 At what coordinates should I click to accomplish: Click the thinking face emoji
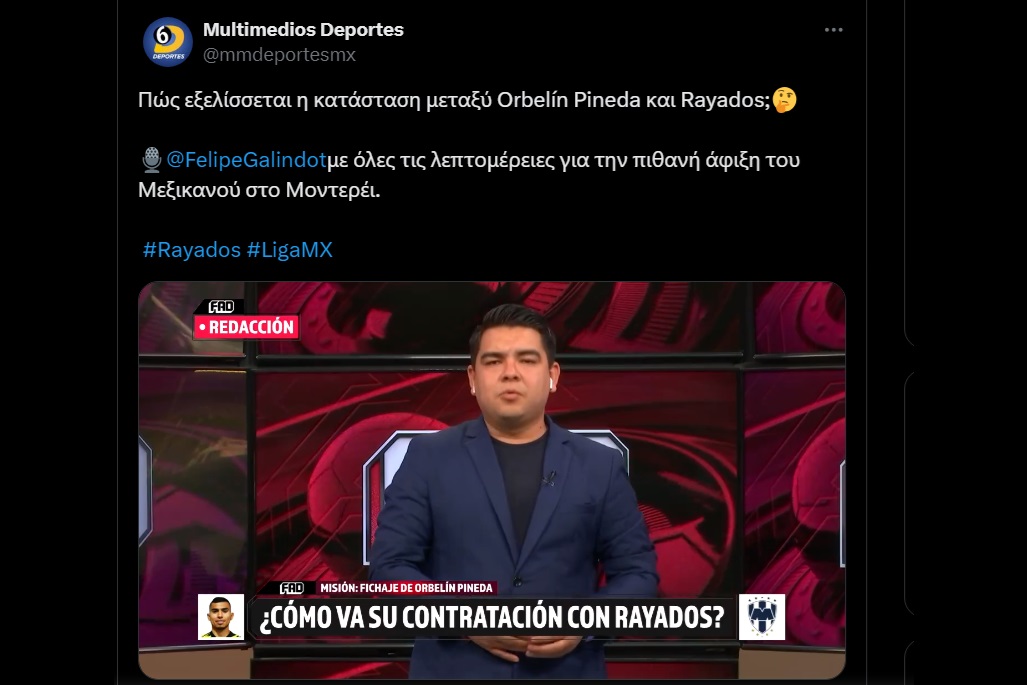(785, 100)
